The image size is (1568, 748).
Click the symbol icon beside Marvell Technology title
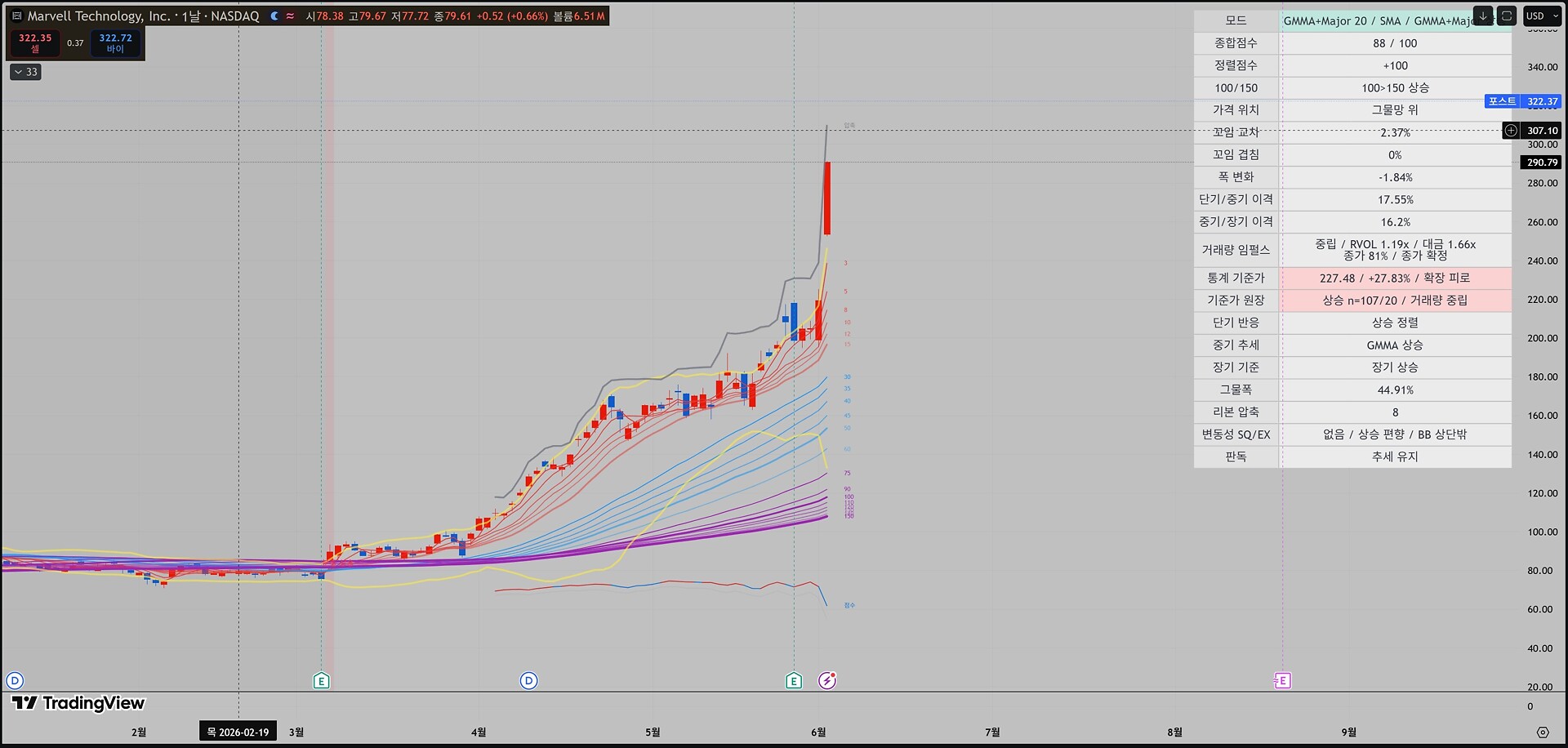coord(16,16)
